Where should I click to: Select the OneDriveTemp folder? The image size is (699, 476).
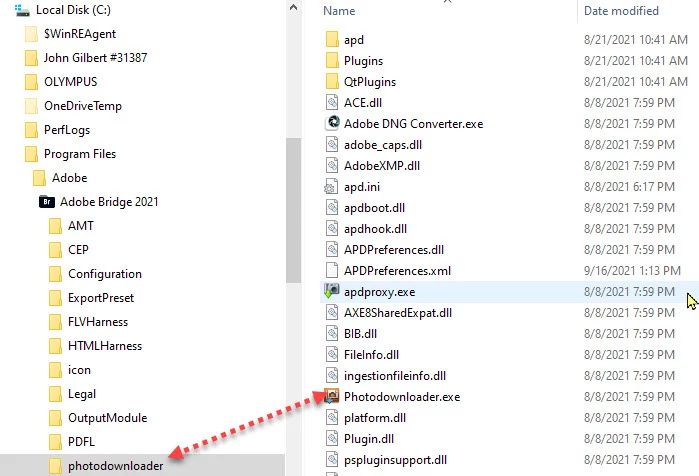pos(74,106)
